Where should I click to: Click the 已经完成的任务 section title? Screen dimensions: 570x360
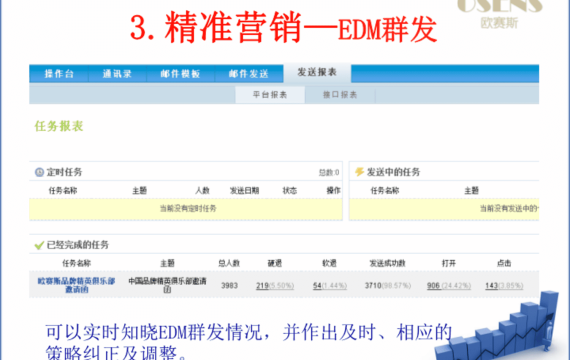(x=78, y=245)
